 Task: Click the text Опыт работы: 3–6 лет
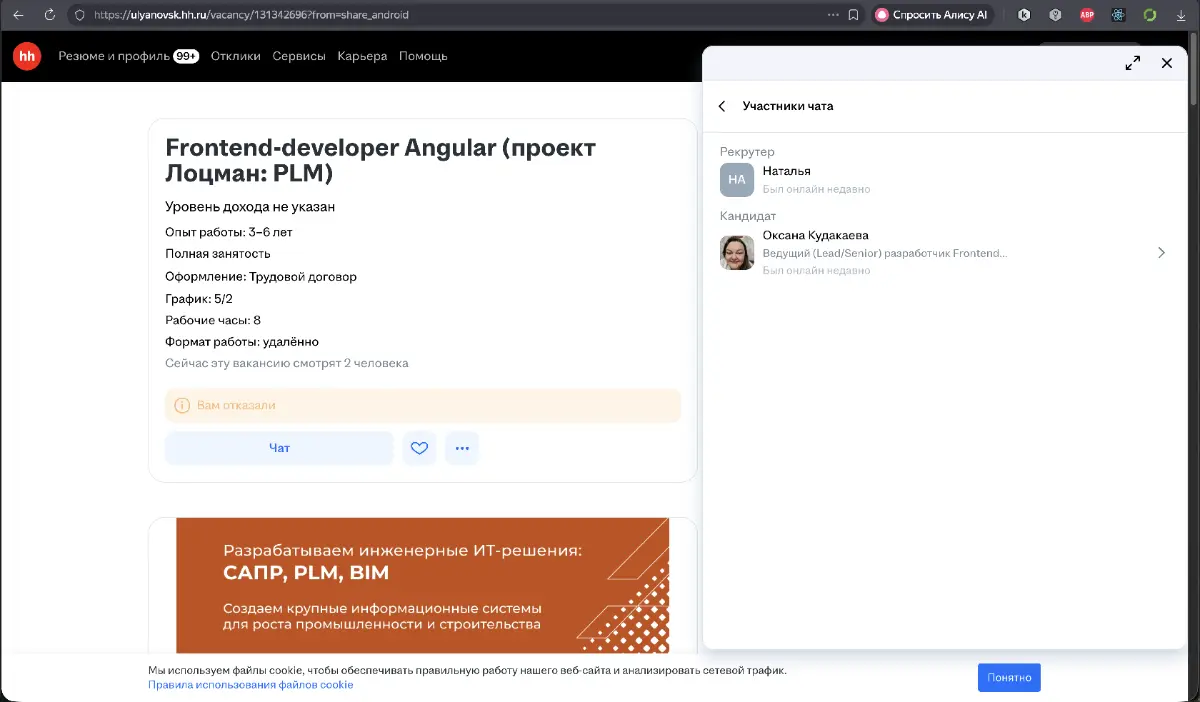pyautogui.click(x=229, y=232)
